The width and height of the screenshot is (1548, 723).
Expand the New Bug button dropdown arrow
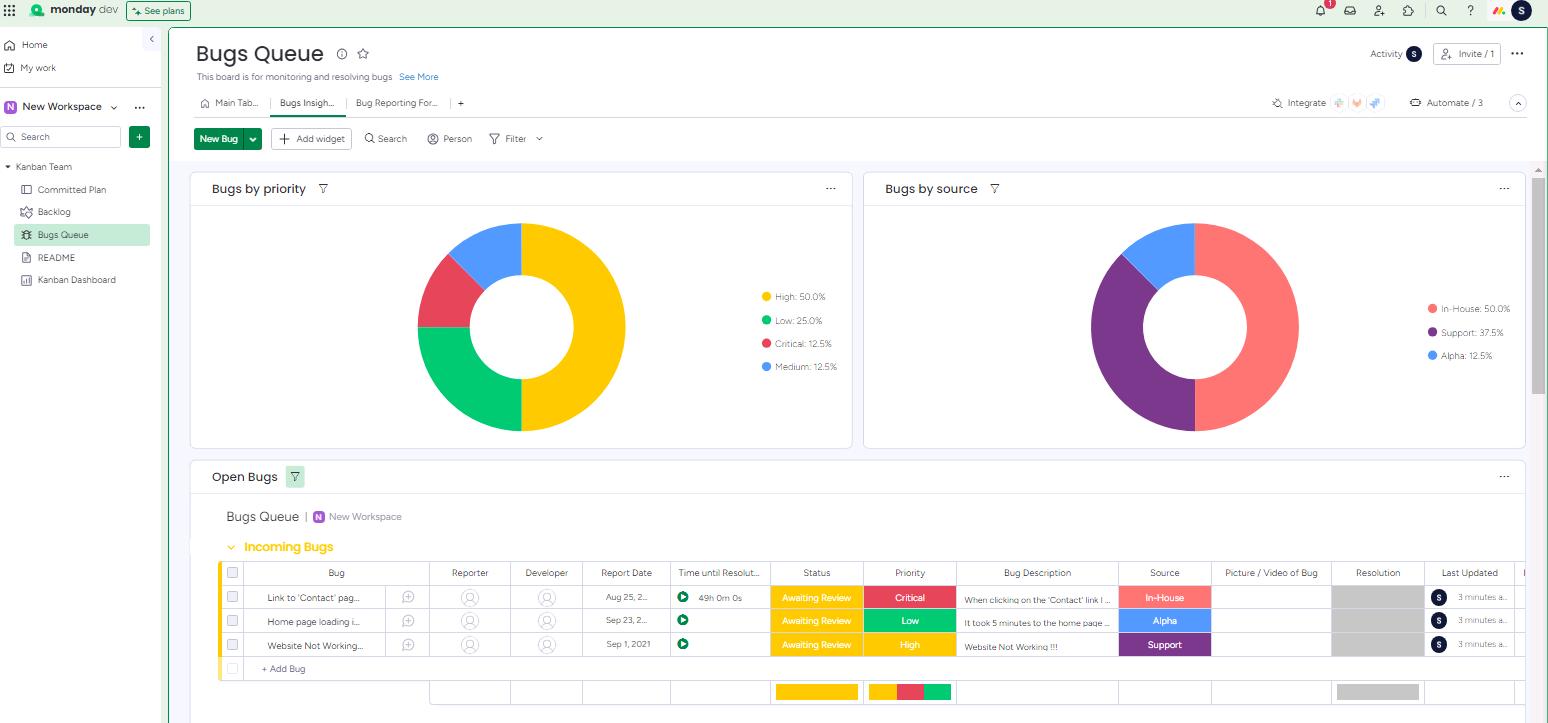(253, 139)
